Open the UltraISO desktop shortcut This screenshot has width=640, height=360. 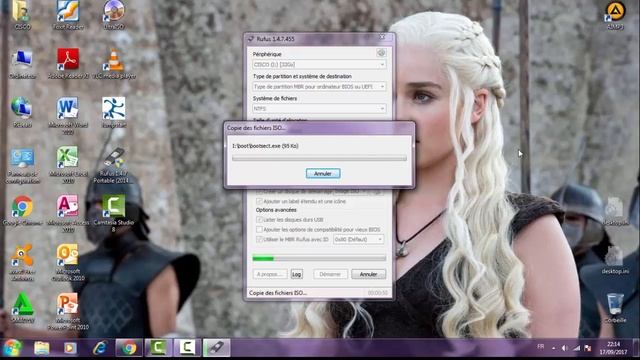coord(114,15)
